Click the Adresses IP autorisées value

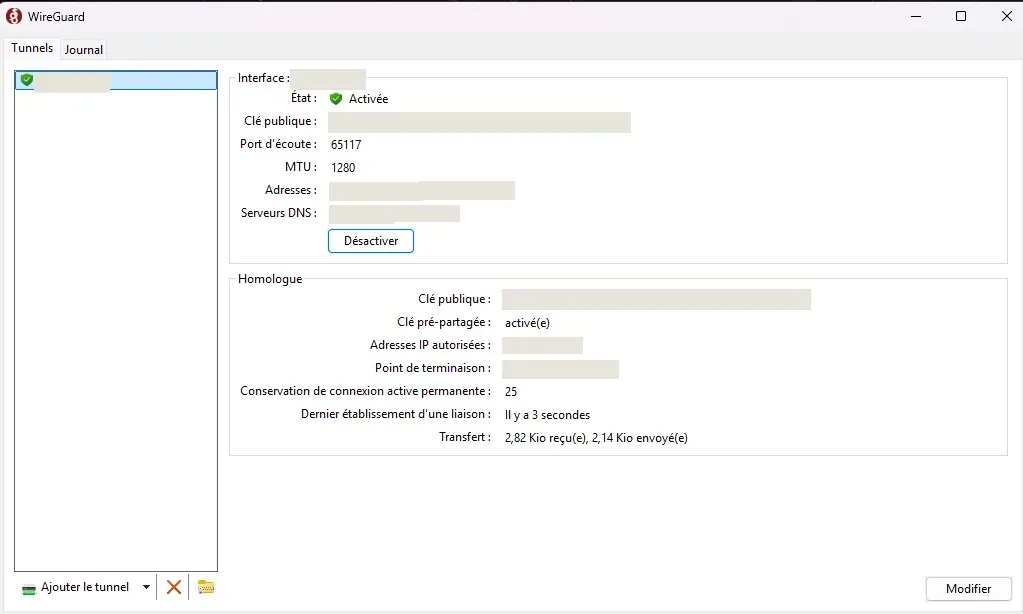542,345
